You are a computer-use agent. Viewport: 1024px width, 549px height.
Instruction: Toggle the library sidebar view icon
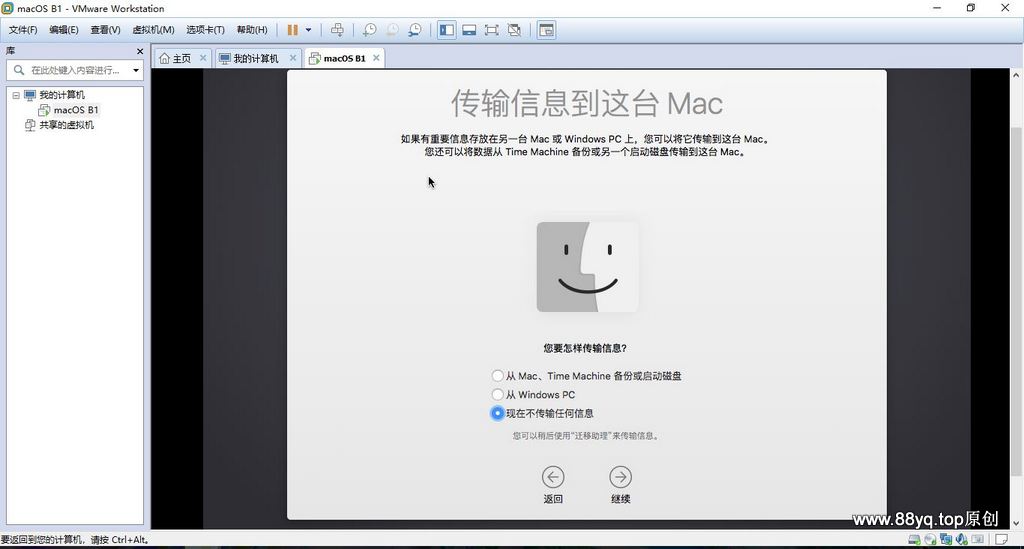(x=447, y=30)
